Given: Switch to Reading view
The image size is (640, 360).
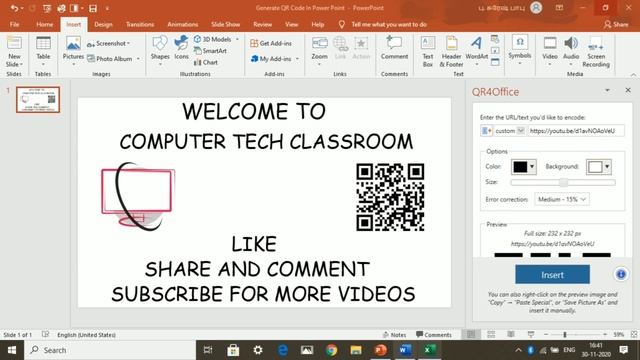Looking at the screenshot, I should (511, 335).
